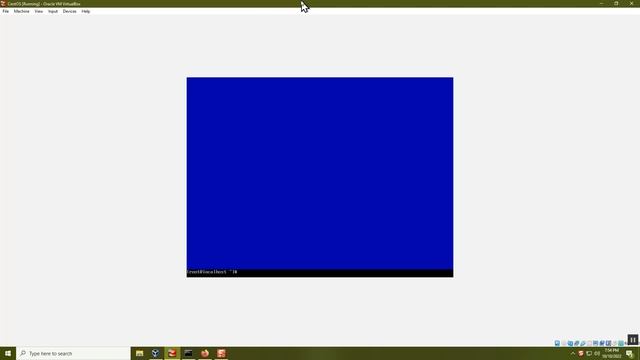Show hidden system tray icons
This screenshot has height=360, width=640.
(573, 354)
